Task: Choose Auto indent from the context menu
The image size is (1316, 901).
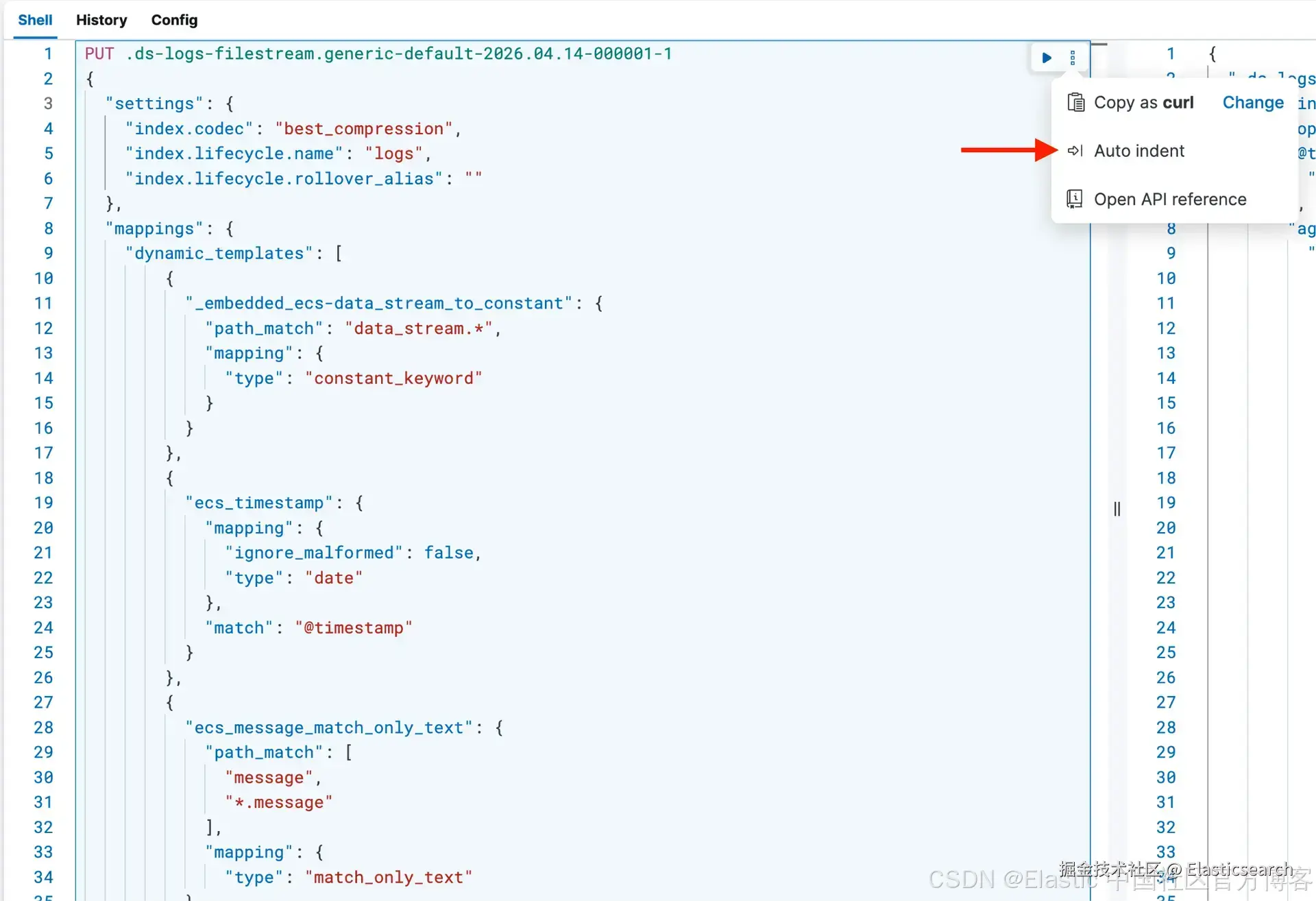Action: point(1139,151)
